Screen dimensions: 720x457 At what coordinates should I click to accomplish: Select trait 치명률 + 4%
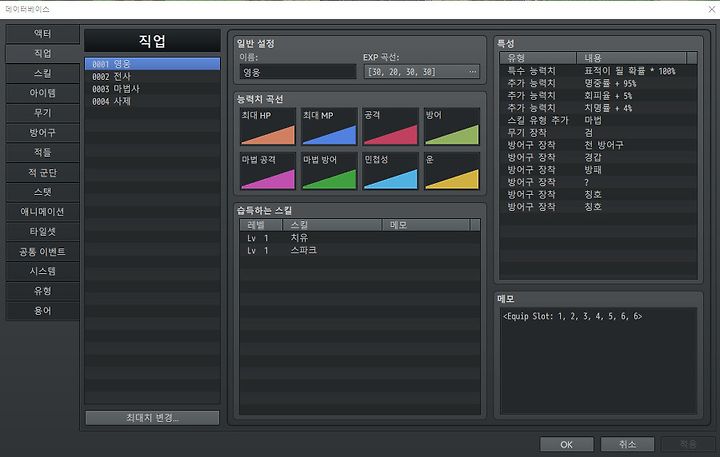point(598,108)
